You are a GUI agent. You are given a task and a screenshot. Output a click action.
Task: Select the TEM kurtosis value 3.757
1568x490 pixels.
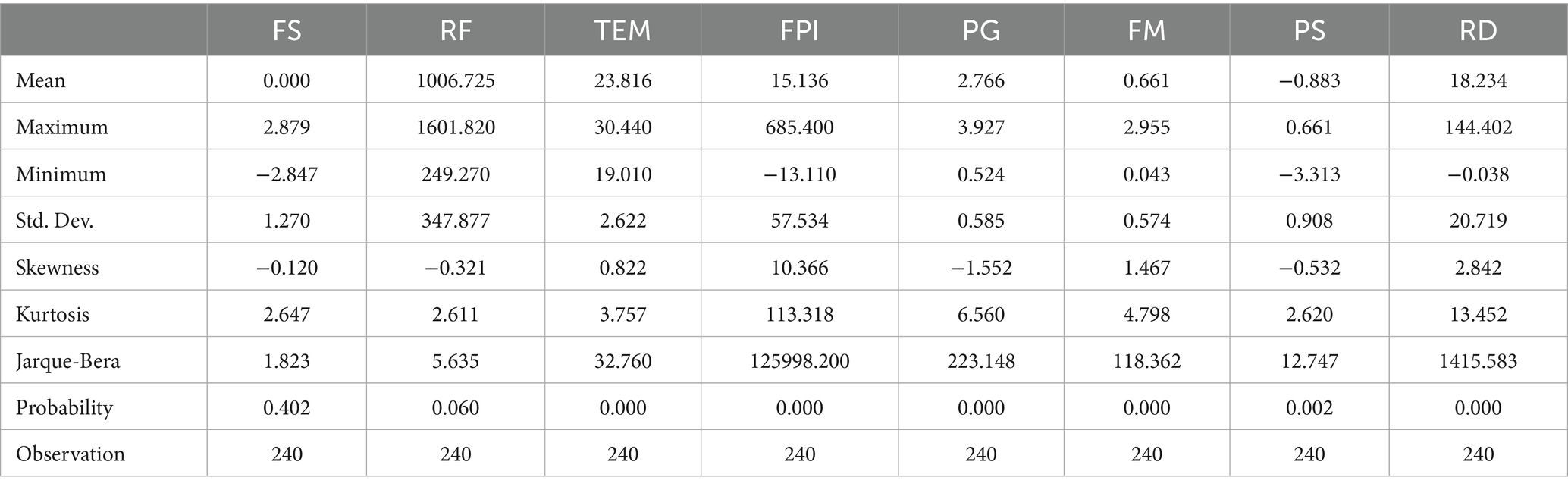point(622,314)
